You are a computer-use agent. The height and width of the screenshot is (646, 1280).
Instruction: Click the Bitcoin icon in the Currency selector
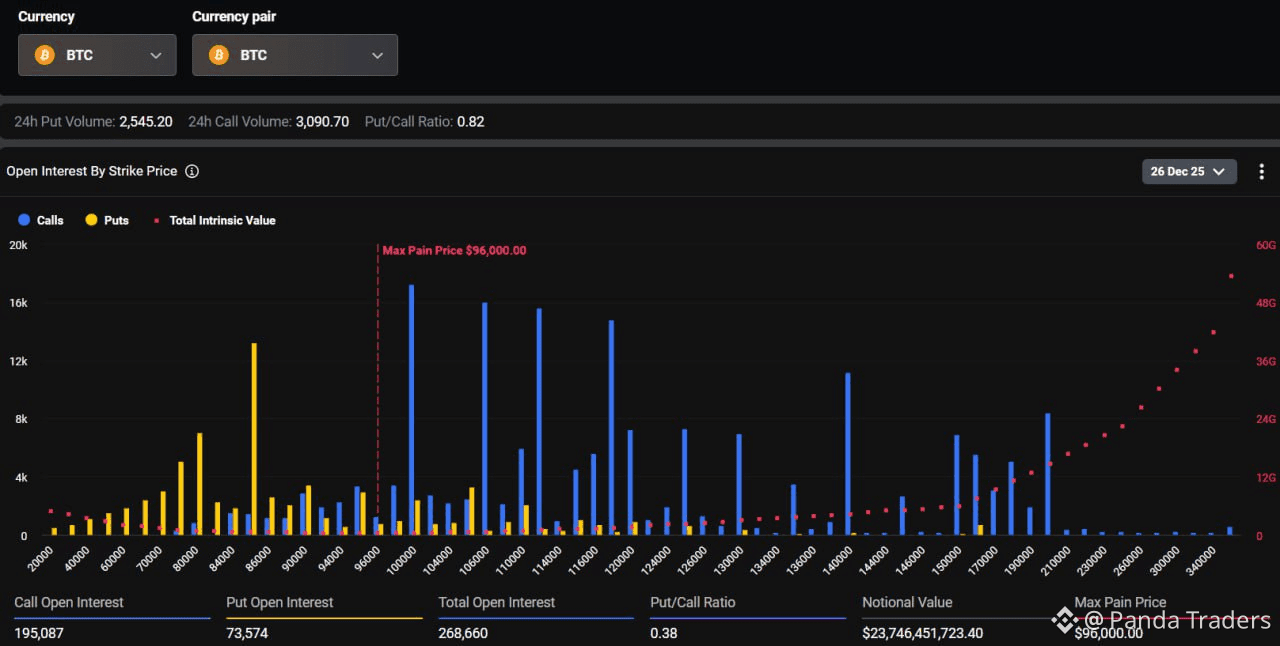(45, 55)
